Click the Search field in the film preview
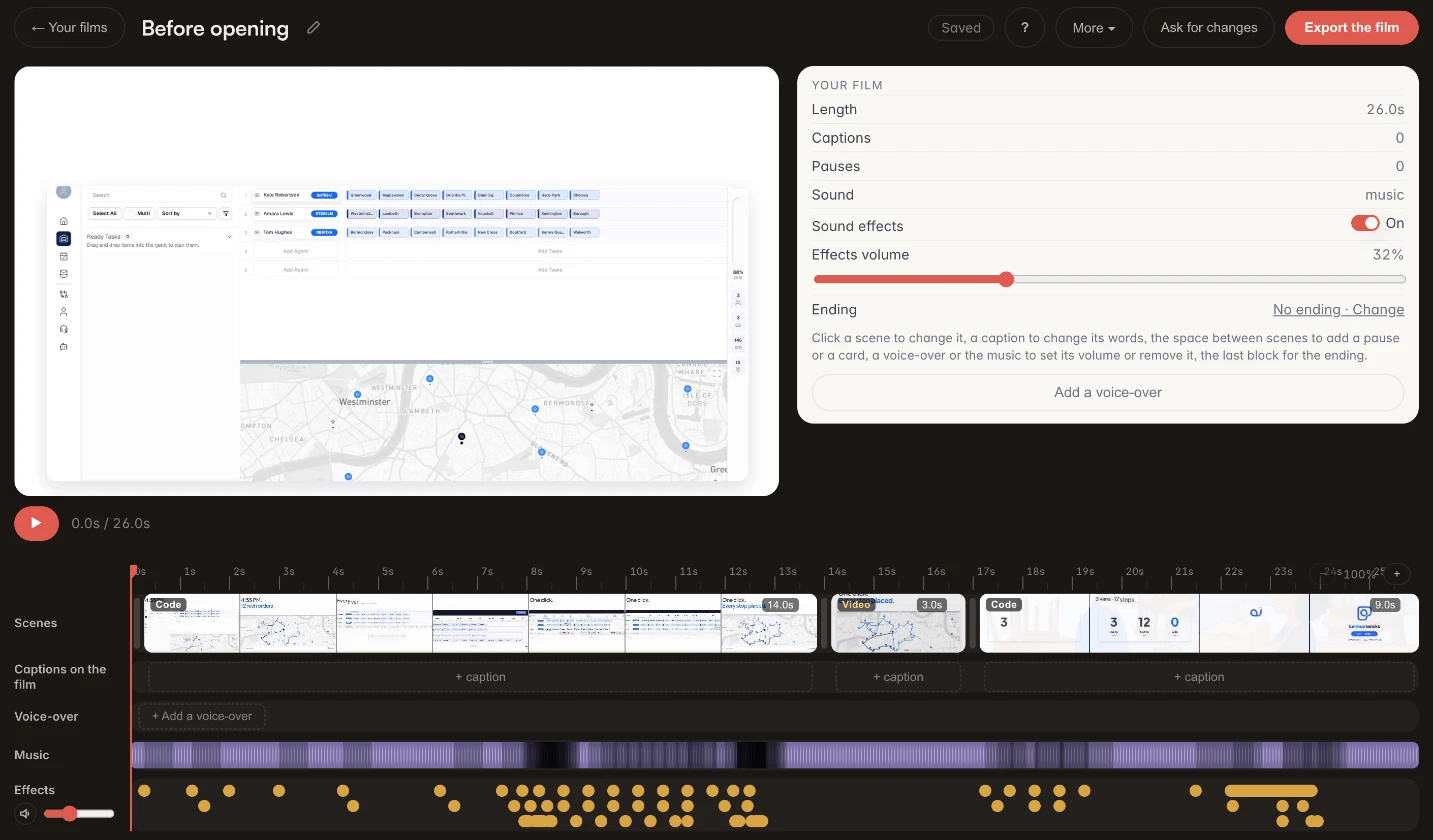This screenshot has height=840, width=1433. (158, 195)
